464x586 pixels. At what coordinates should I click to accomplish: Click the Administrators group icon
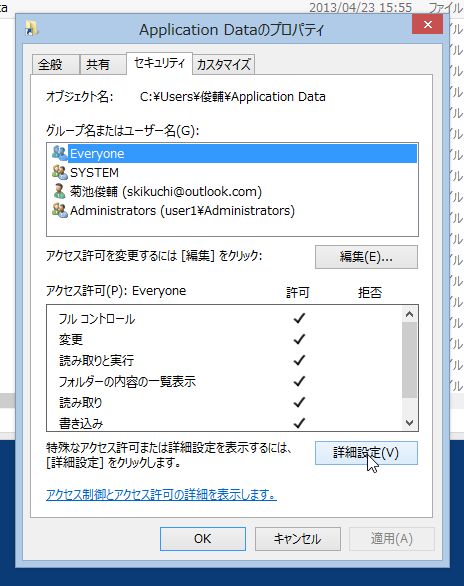coord(59,210)
